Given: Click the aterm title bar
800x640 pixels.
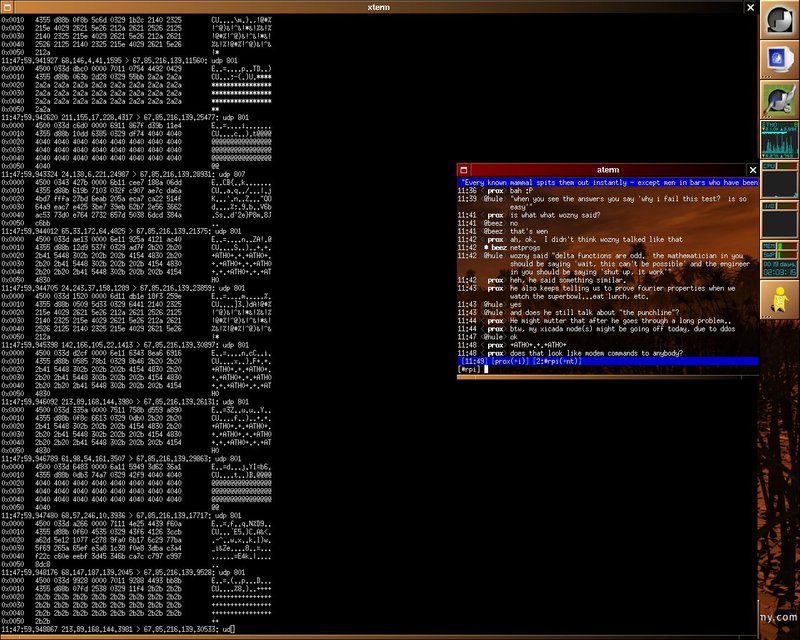Looking at the screenshot, I should 607,170.
